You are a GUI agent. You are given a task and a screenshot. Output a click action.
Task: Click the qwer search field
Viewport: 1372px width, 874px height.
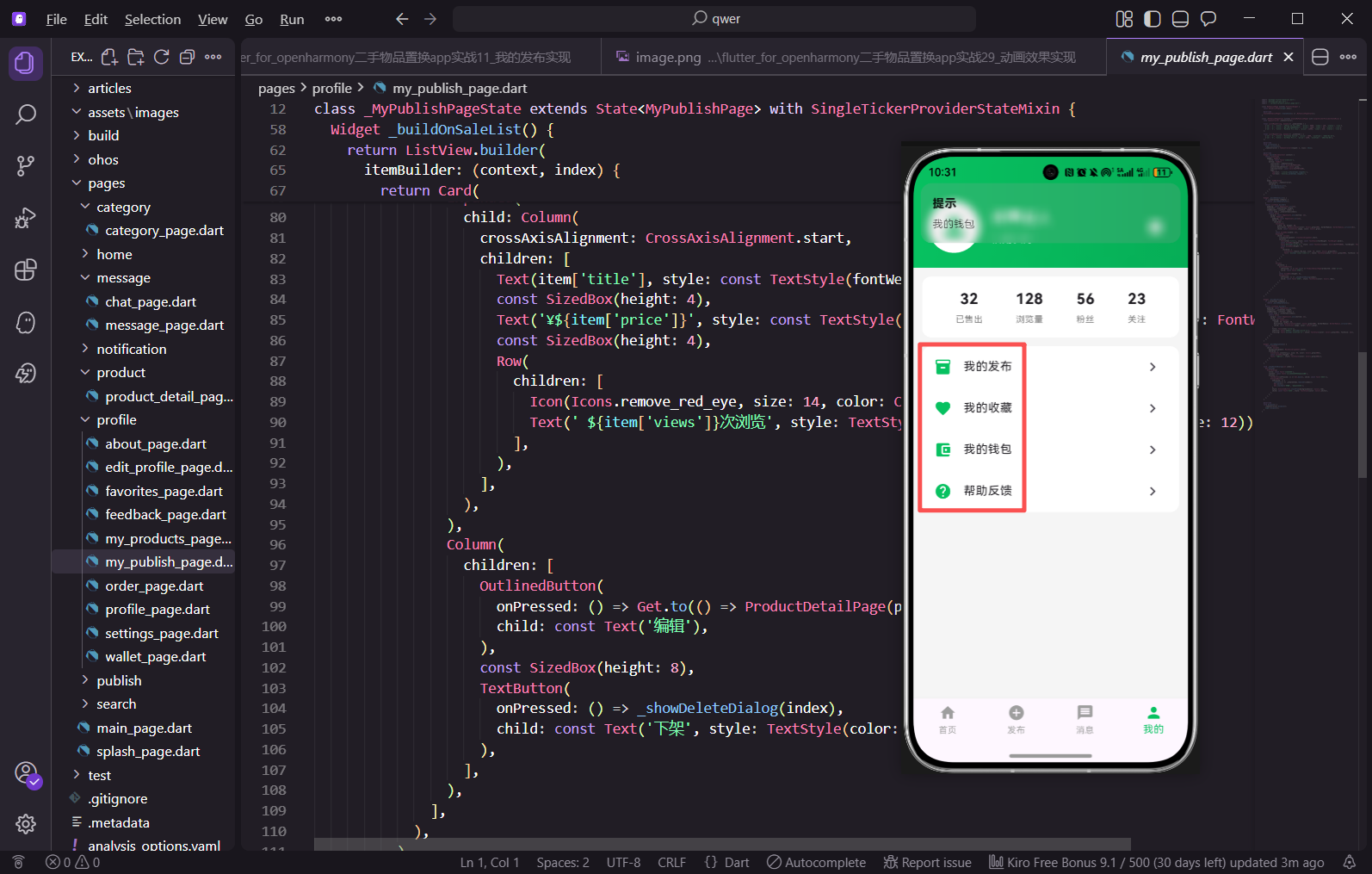coord(714,18)
